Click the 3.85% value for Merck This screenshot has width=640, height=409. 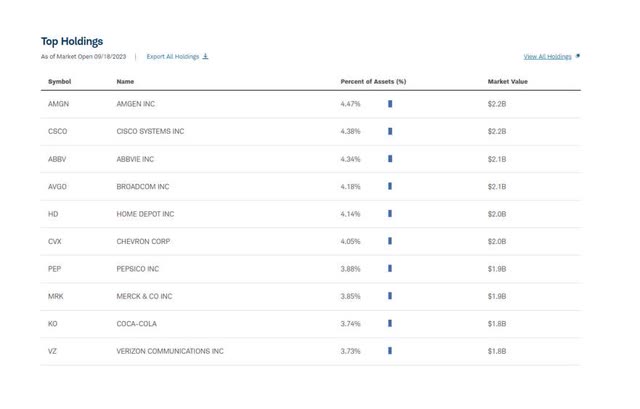tap(351, 296)
